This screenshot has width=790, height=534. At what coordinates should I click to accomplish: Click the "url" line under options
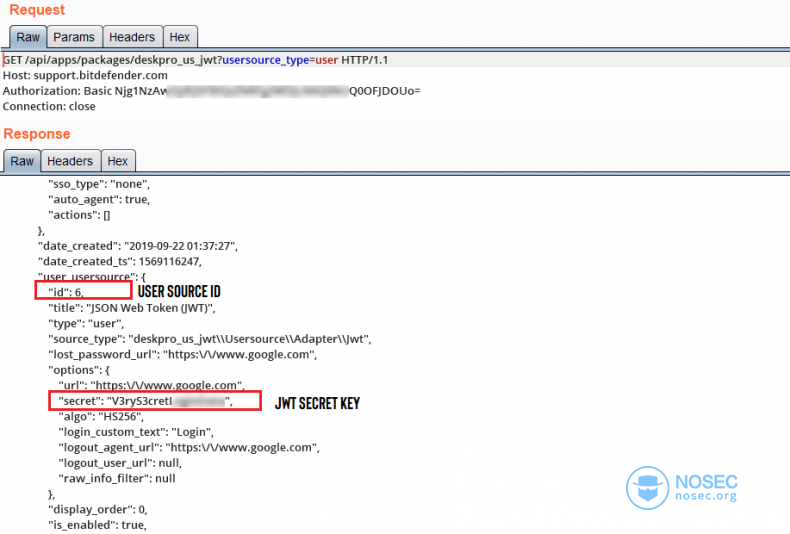click(151, 385)
